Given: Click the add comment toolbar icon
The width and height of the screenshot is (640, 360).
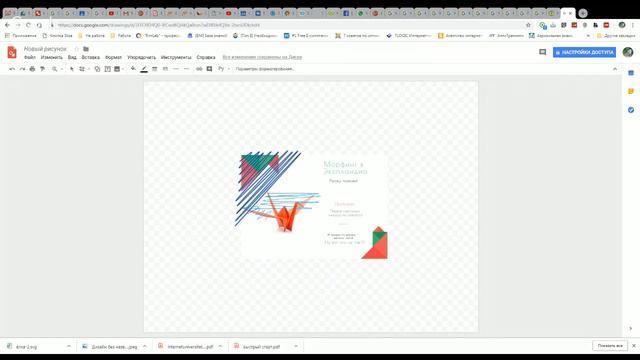Looking at the screenshot, I should tap(209, 69).
